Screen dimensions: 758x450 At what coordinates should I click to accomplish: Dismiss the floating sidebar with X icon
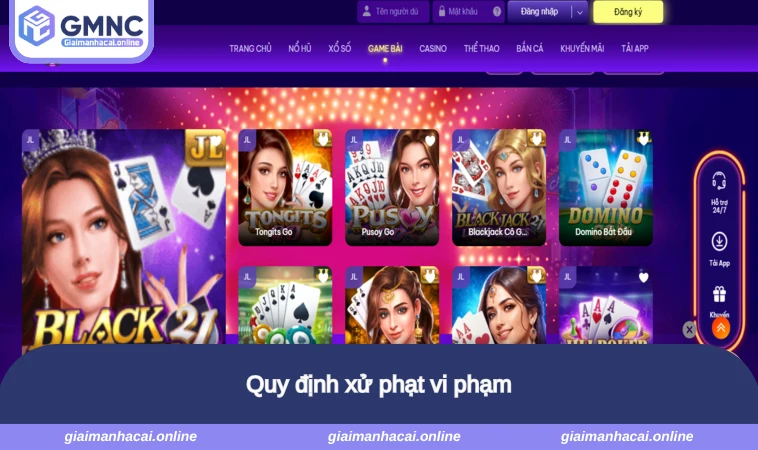(x=689, y=330)
